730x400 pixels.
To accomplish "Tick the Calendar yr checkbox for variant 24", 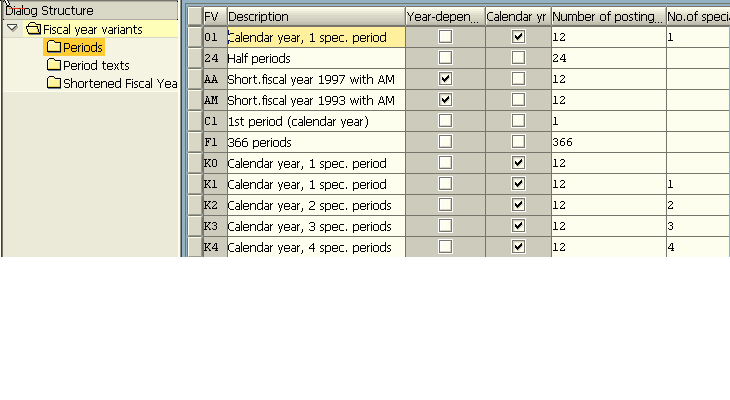I will point(518,57).
